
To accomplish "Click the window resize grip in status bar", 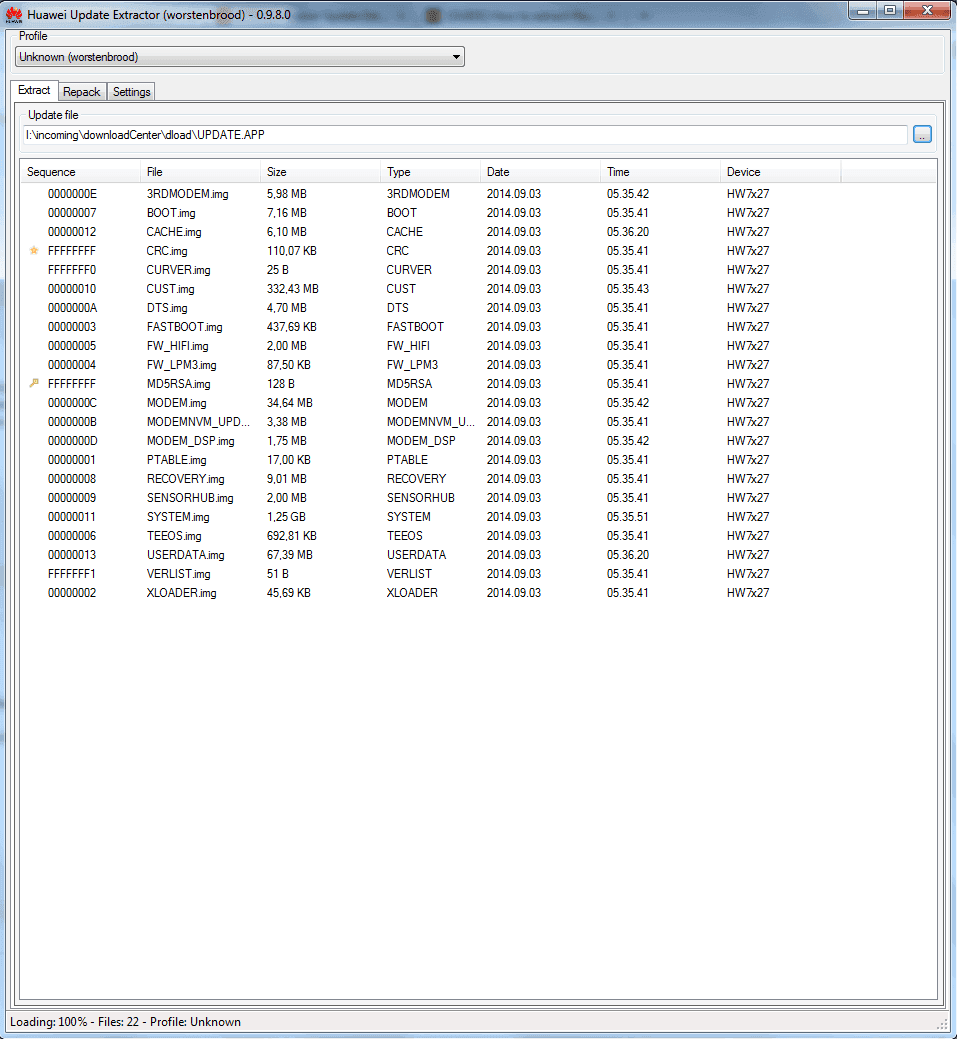I will tap(942, 1024).
